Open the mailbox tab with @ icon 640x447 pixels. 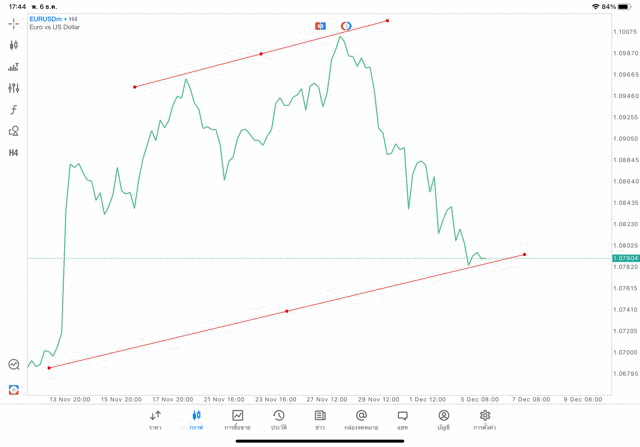coord(361,419)
